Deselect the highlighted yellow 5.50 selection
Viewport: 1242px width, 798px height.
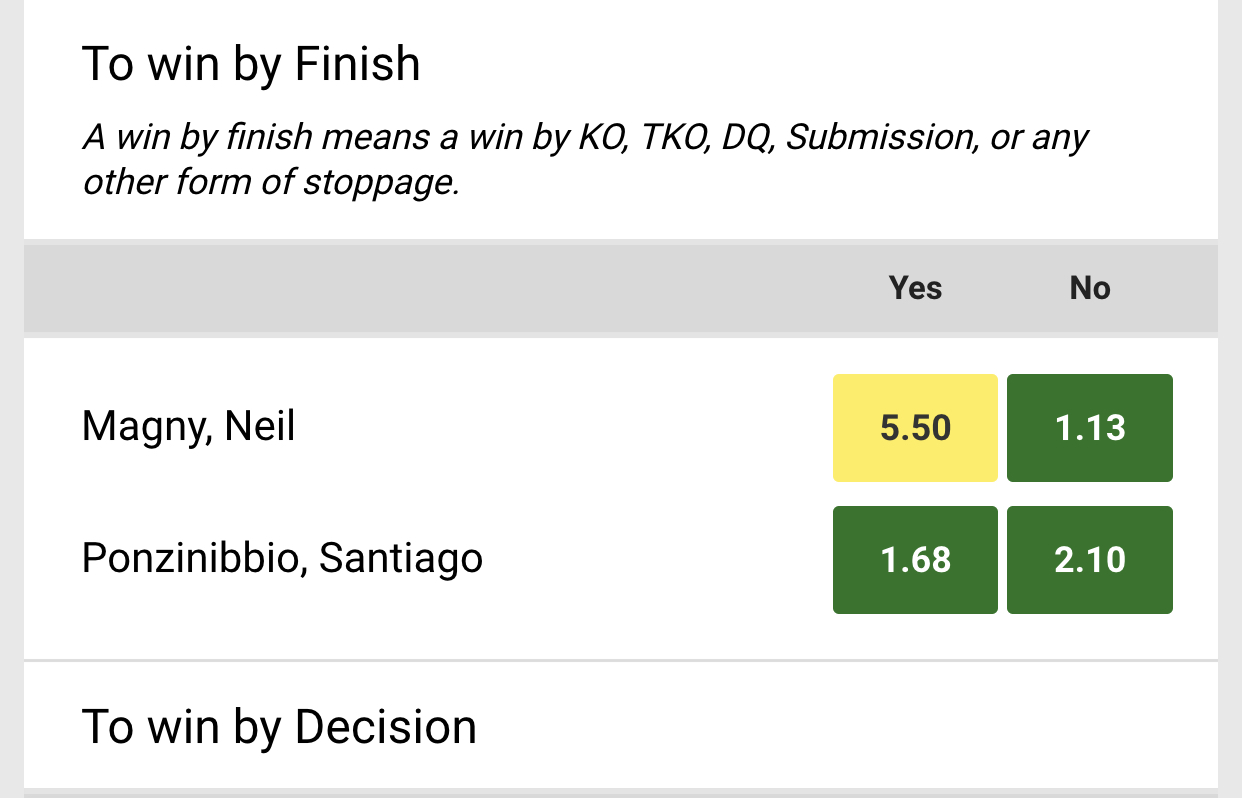pyautogui.click(x=915, y=428)
